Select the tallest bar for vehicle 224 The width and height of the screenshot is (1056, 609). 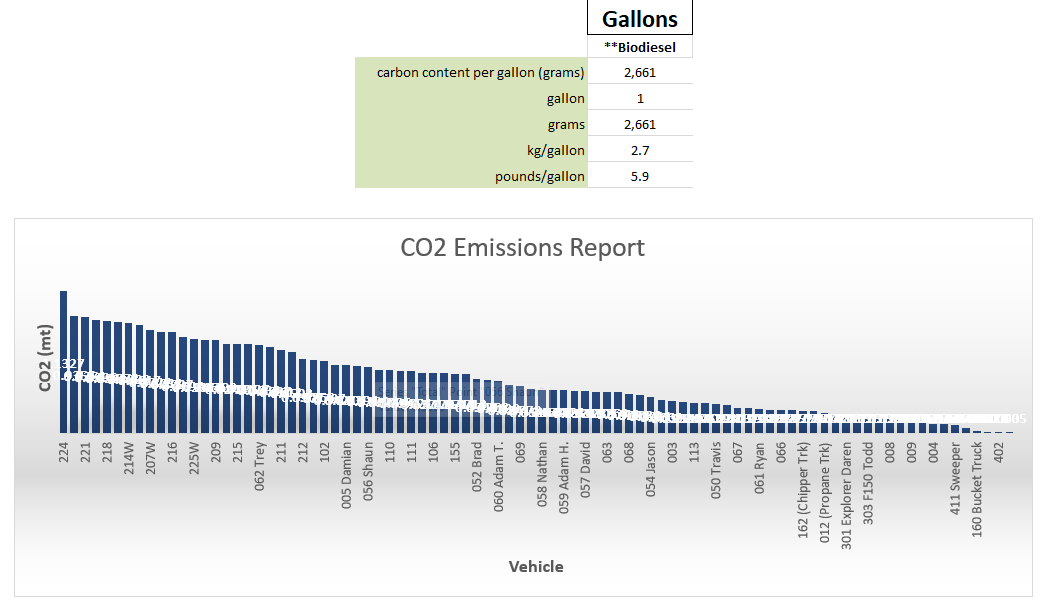(63, 360)
